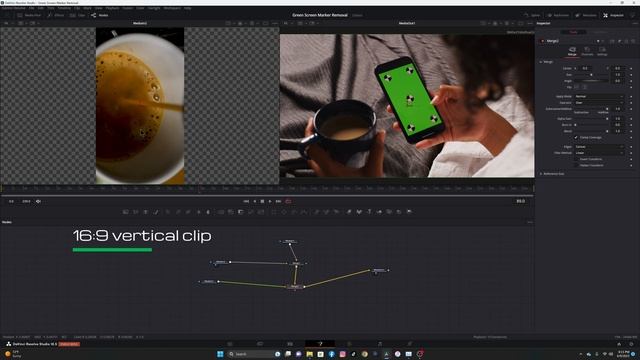
Task: Jump to first frame
Action: pyautogui.click(x=246, y=201)
